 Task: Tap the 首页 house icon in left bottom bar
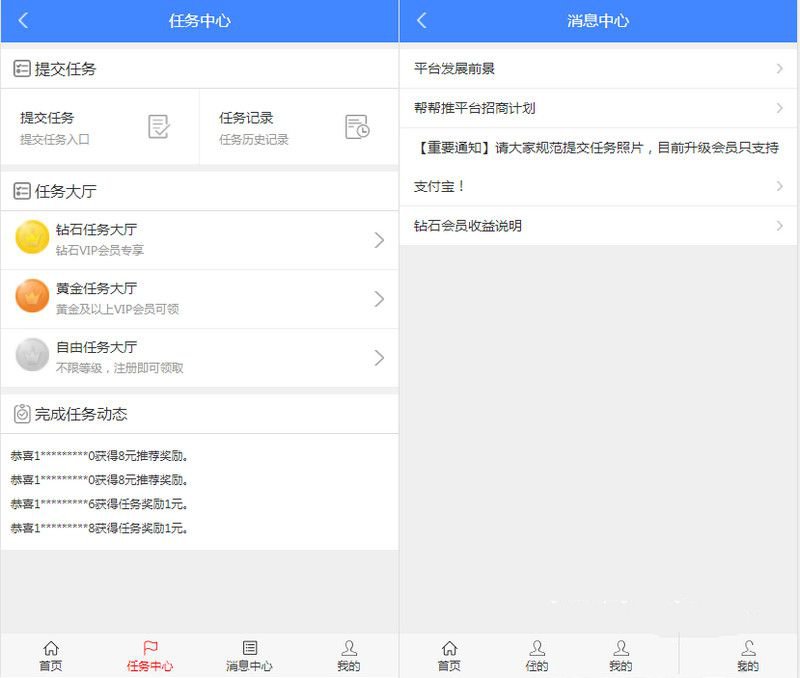point(51,648)
